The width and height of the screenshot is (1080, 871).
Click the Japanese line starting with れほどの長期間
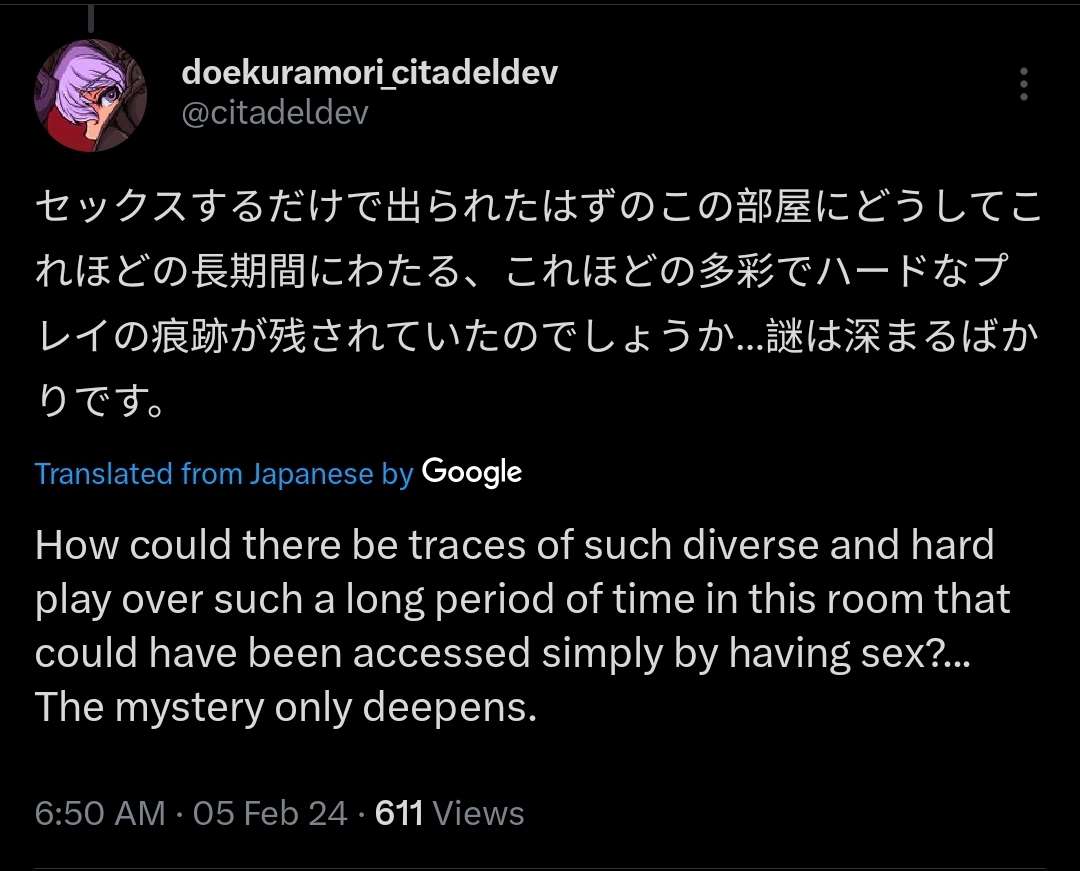point(521,272)
